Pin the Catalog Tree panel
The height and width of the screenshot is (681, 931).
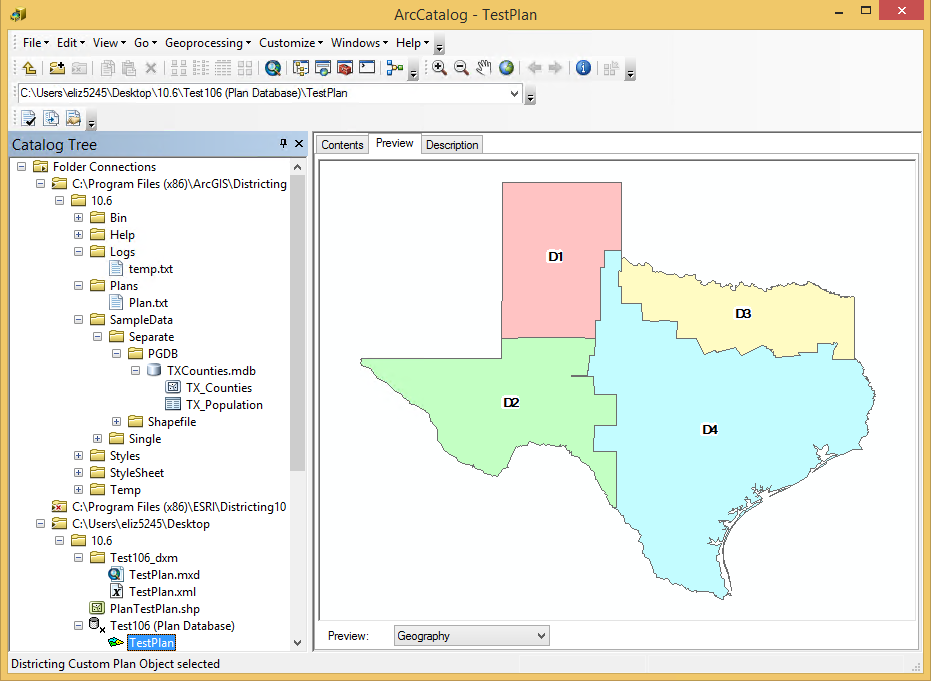283,143
